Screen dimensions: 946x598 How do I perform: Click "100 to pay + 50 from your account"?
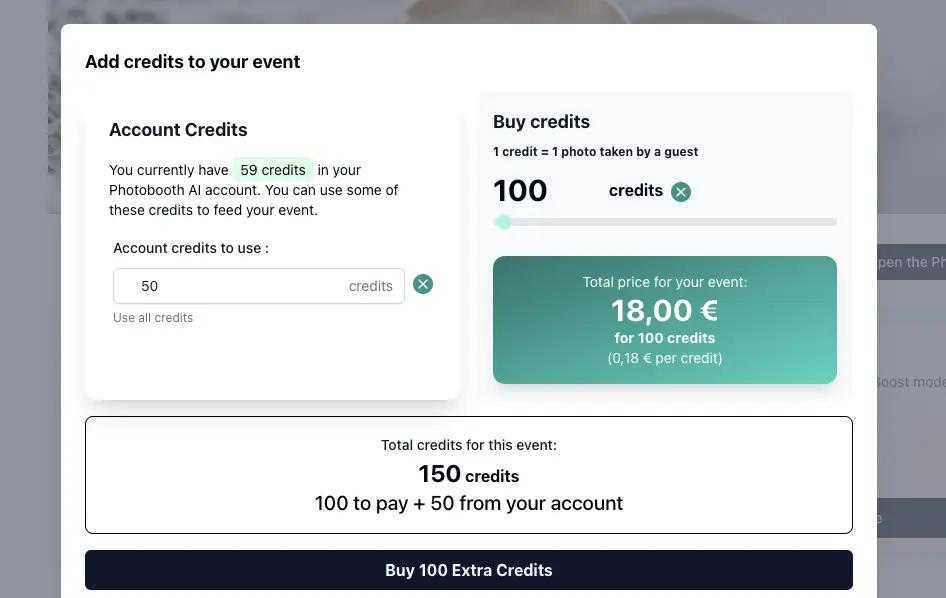pyautogui.click(x=469, y=504)
